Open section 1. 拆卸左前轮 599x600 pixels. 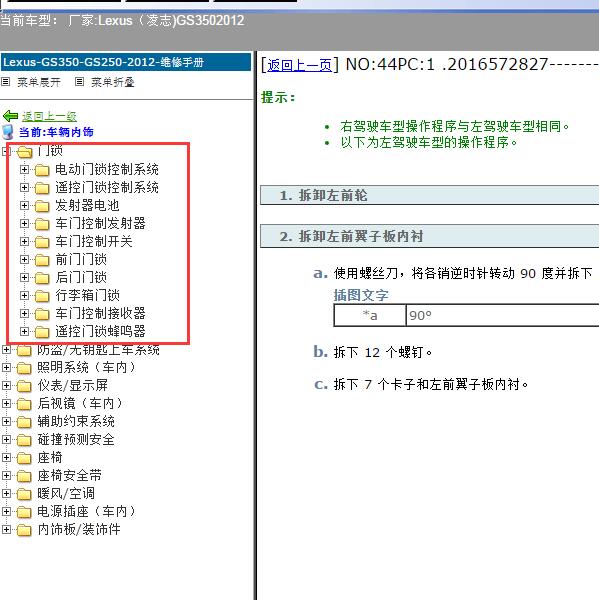429,195
